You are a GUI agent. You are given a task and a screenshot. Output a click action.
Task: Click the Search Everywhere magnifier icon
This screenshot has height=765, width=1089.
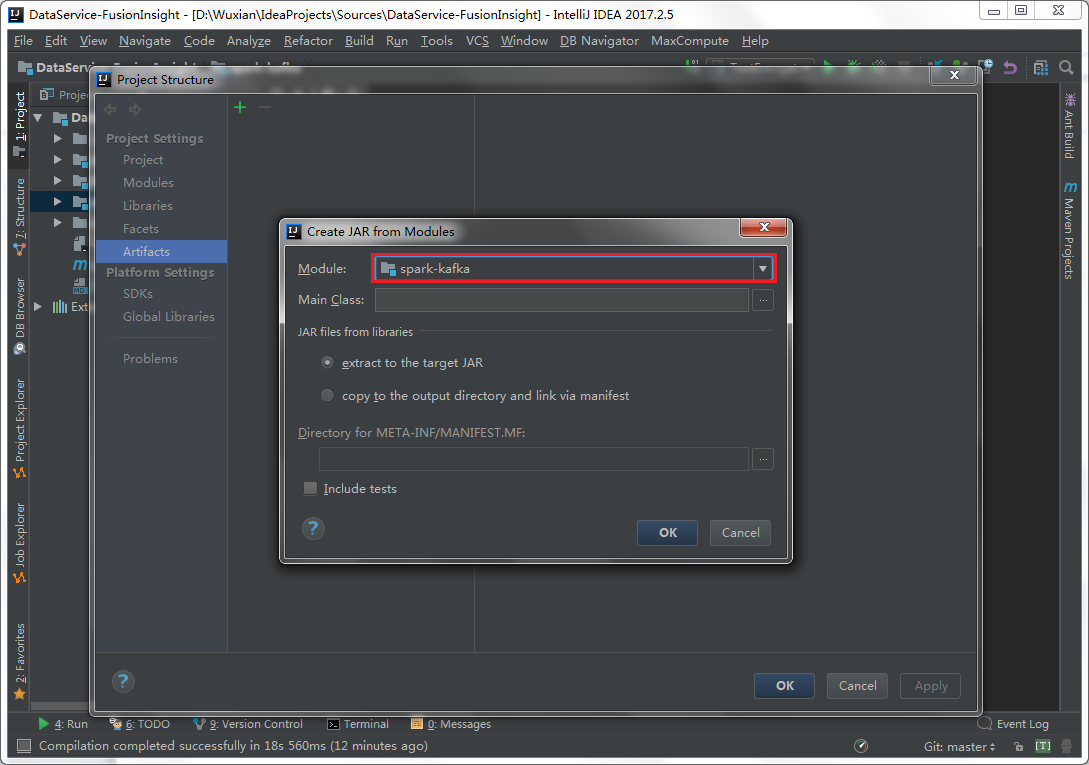[1066, 67]
